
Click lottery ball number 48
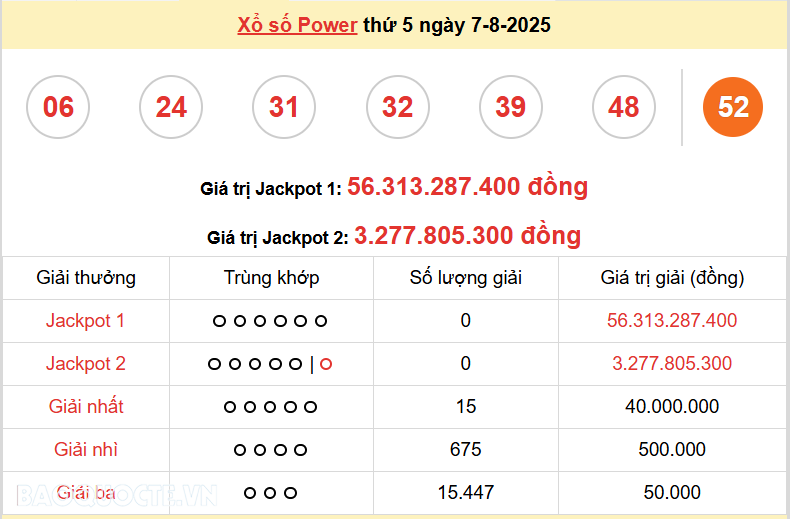[624, 107]
